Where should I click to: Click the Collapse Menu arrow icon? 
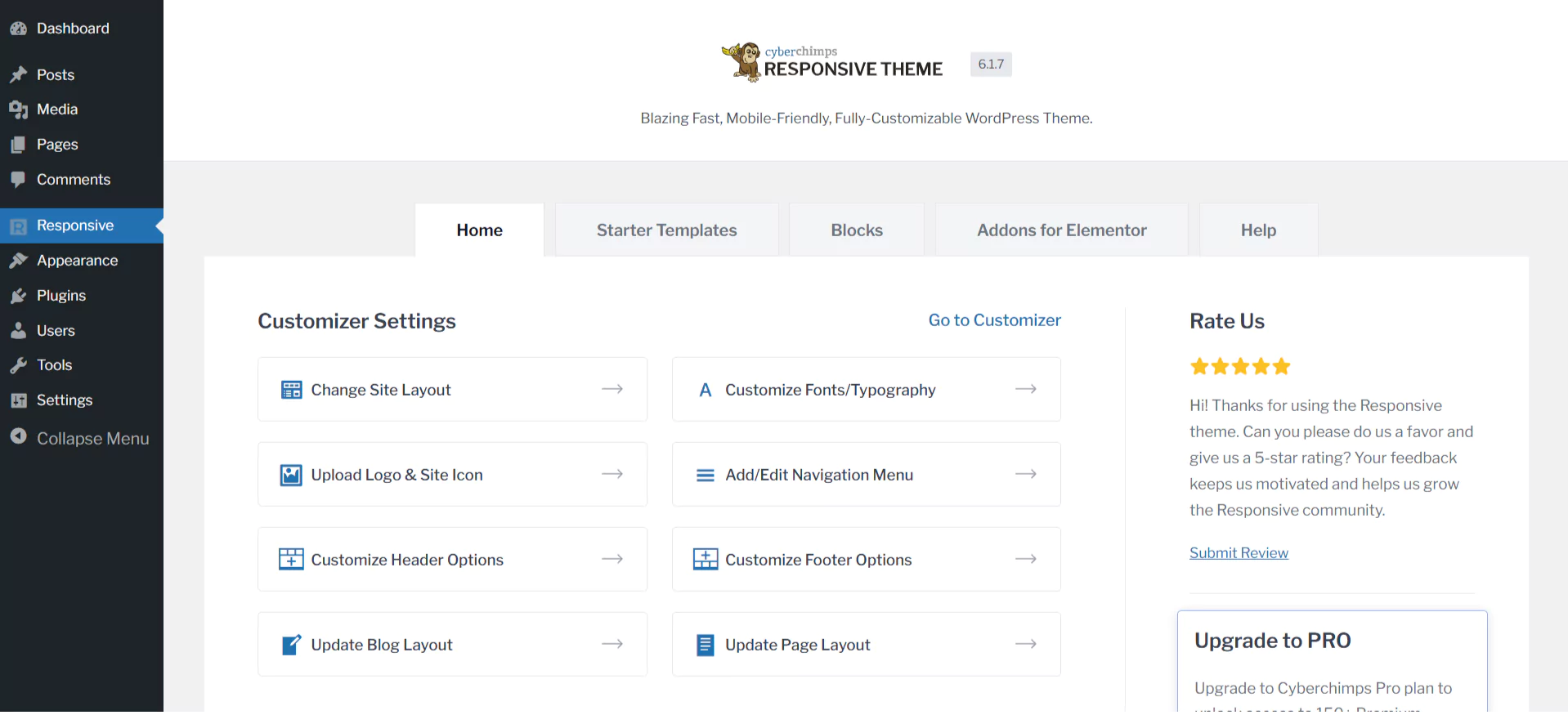coord(19,437)
